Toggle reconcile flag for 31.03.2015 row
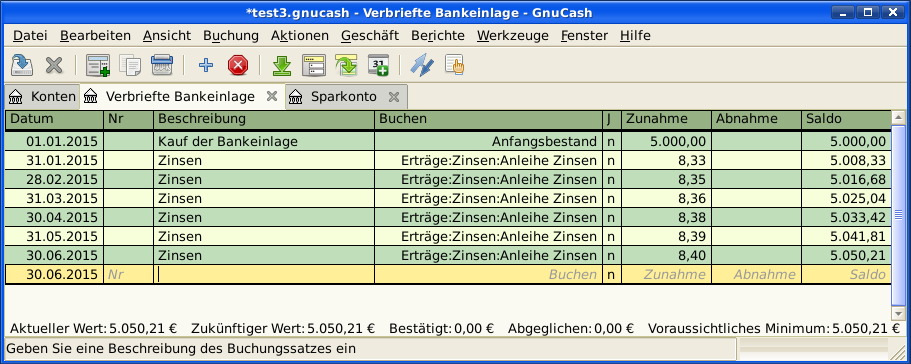Screen dimensions: 911x364 pos(612,199)
